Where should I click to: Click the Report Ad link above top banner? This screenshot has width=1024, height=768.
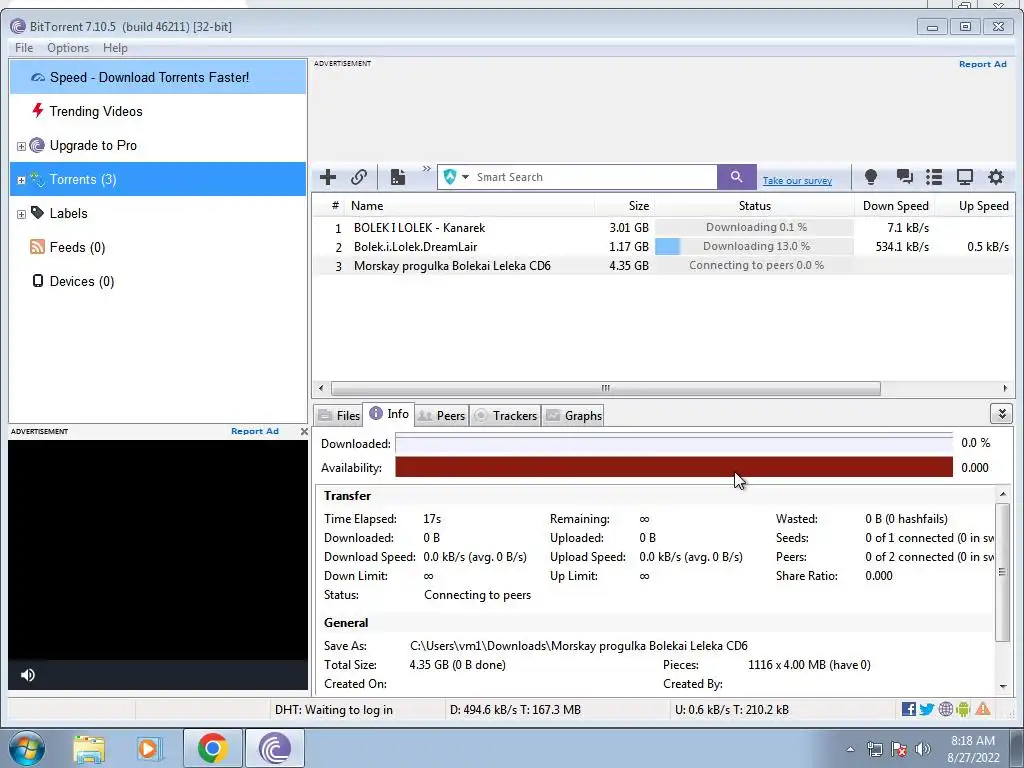[x=982, y=64]
